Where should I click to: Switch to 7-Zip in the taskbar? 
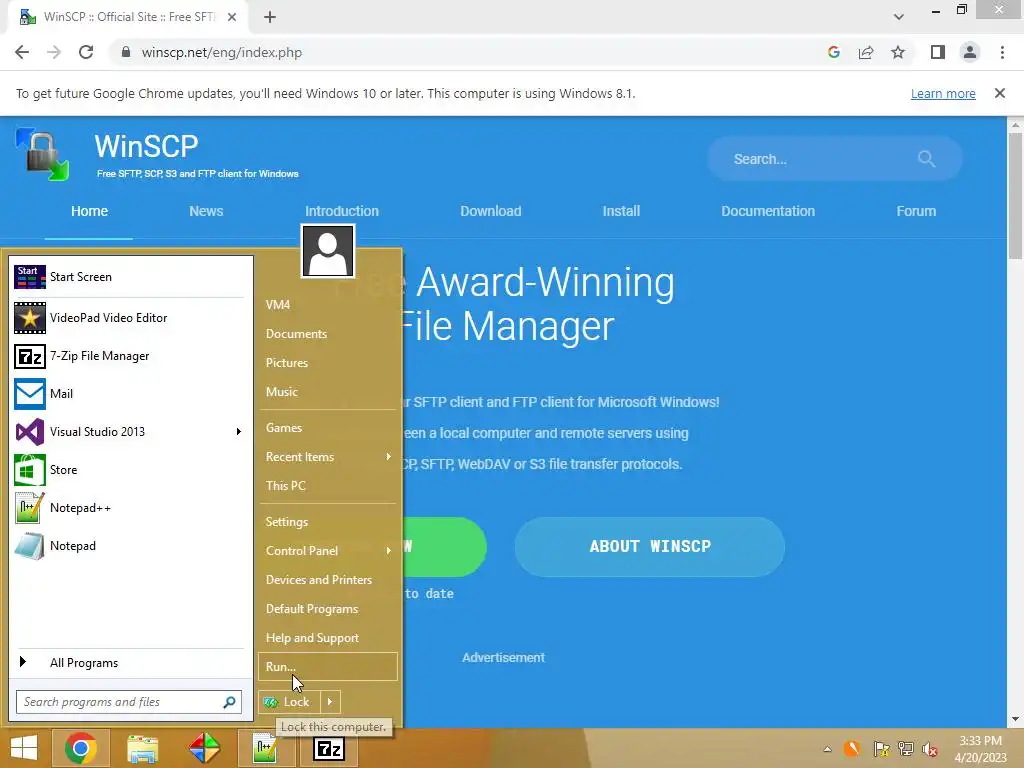[x=328, y=748]
